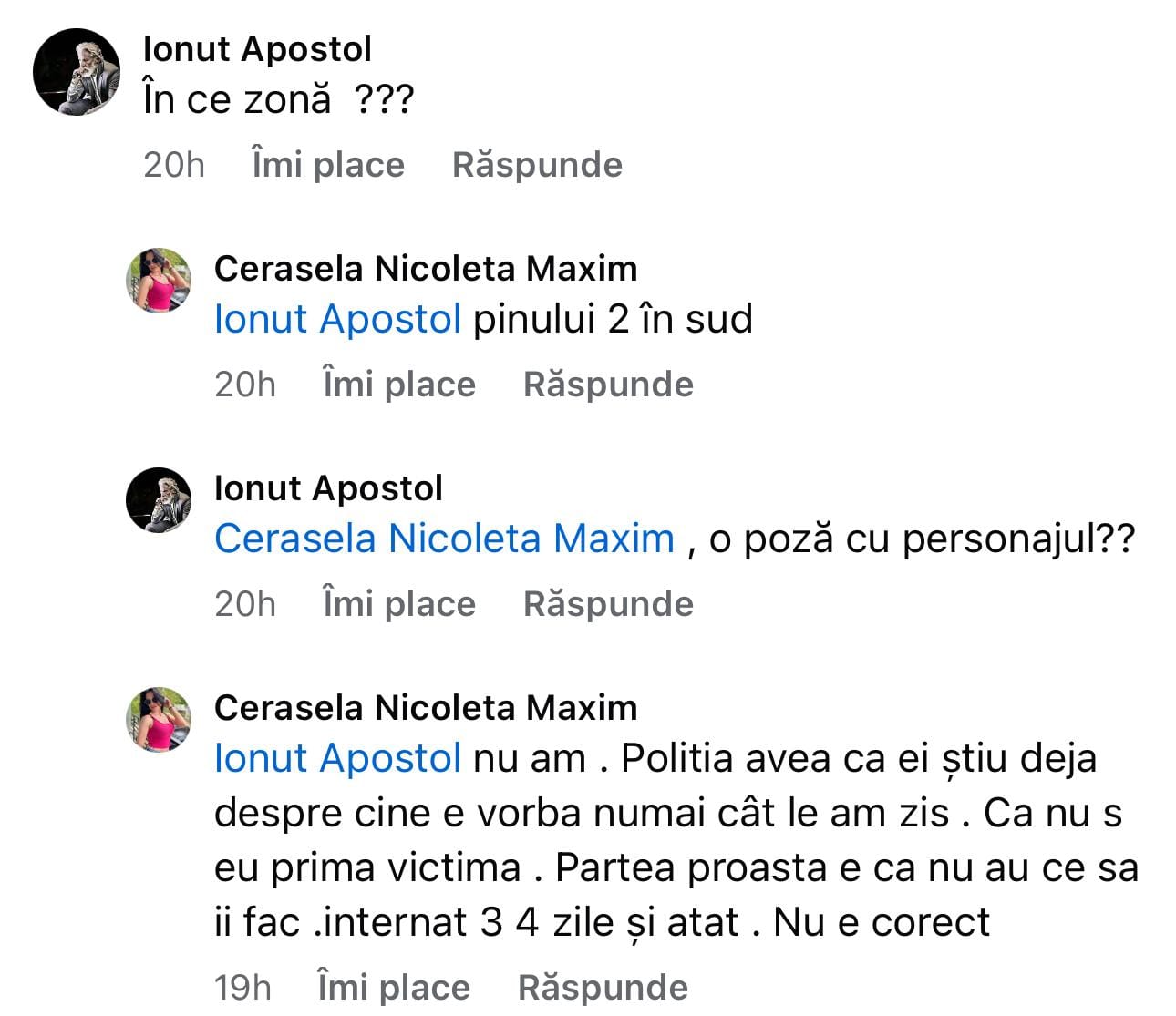Like the 'o poză cu personajul??' reply
This screenshot has height=1016, width=1176.
[x=399, y=604]
